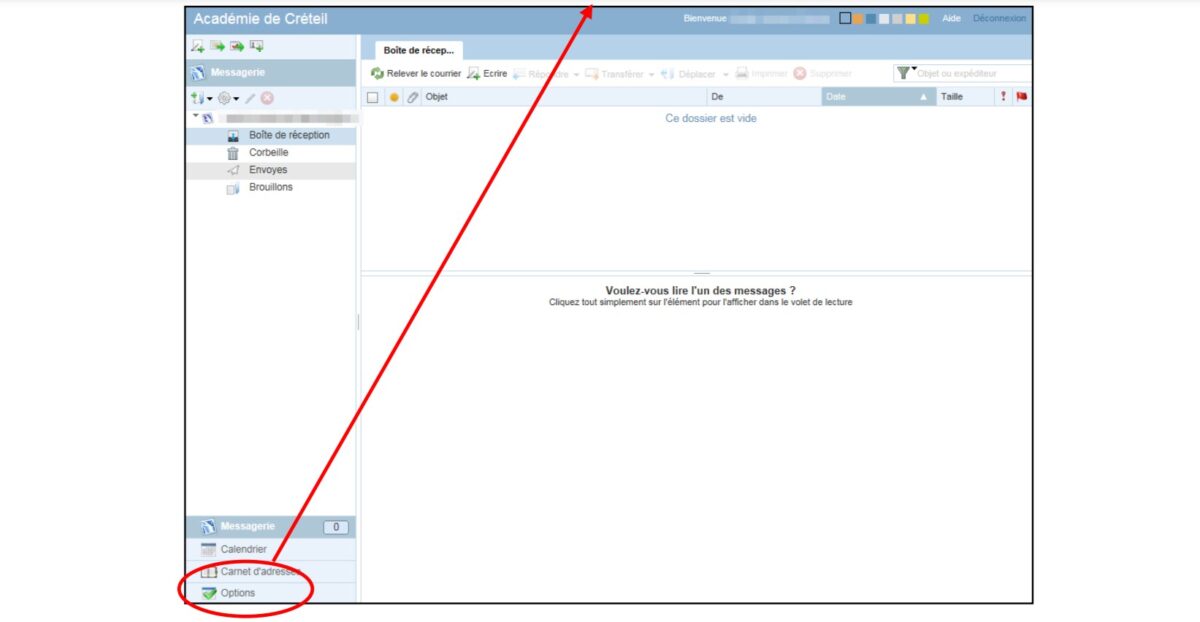Click the Relever le courrier refresh icon
The width and height of the screenshot is (1200, 622).
click(x=377, y=74)
